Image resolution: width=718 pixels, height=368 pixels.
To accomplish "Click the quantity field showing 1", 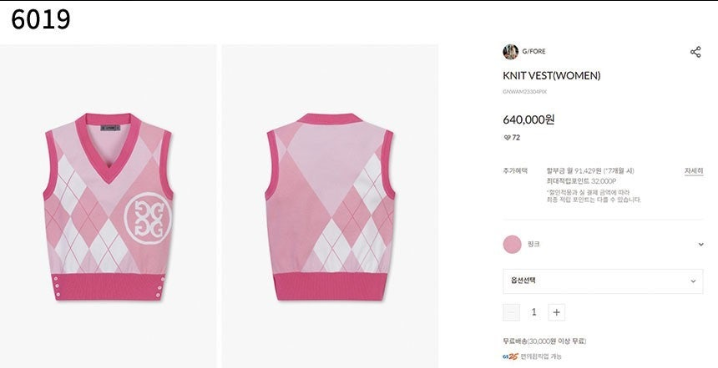I will click(533, 312).
